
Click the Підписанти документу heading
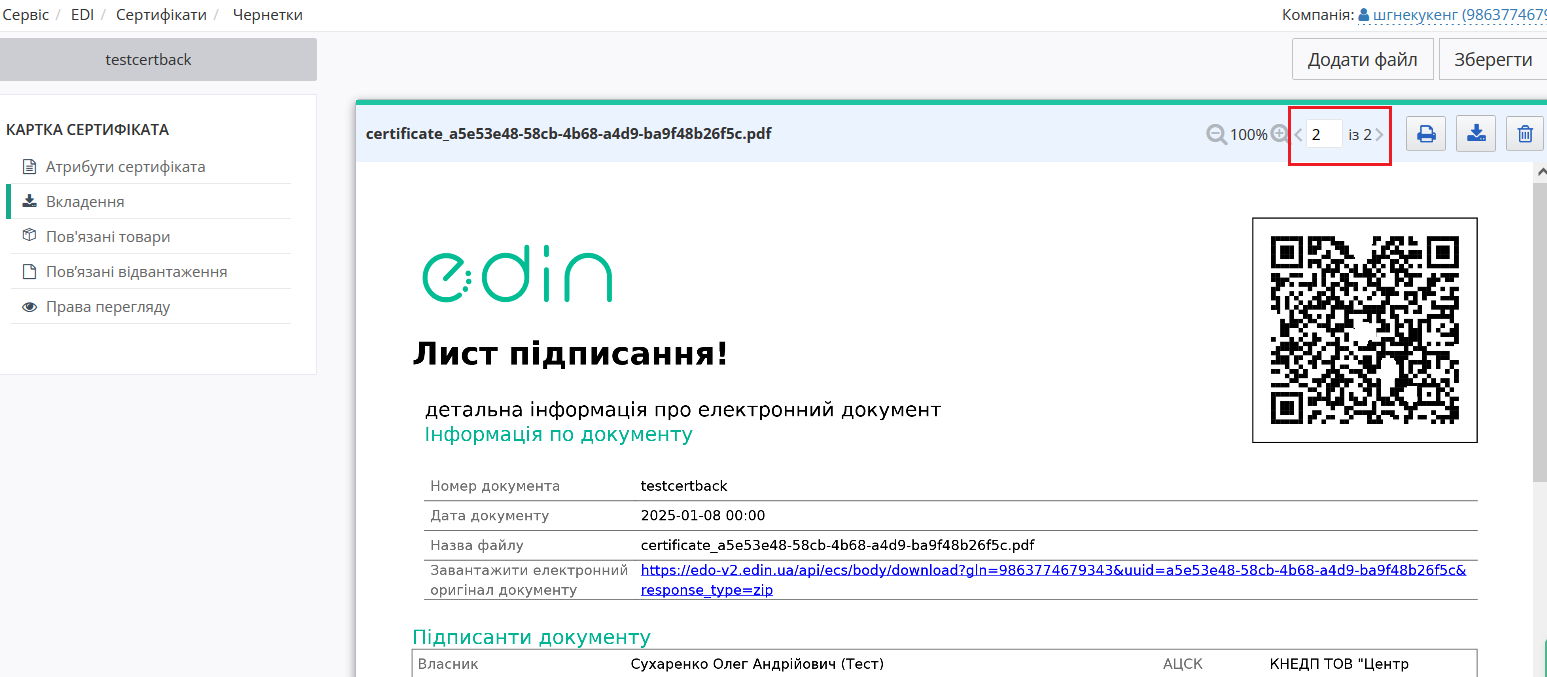tap(531, 637)
